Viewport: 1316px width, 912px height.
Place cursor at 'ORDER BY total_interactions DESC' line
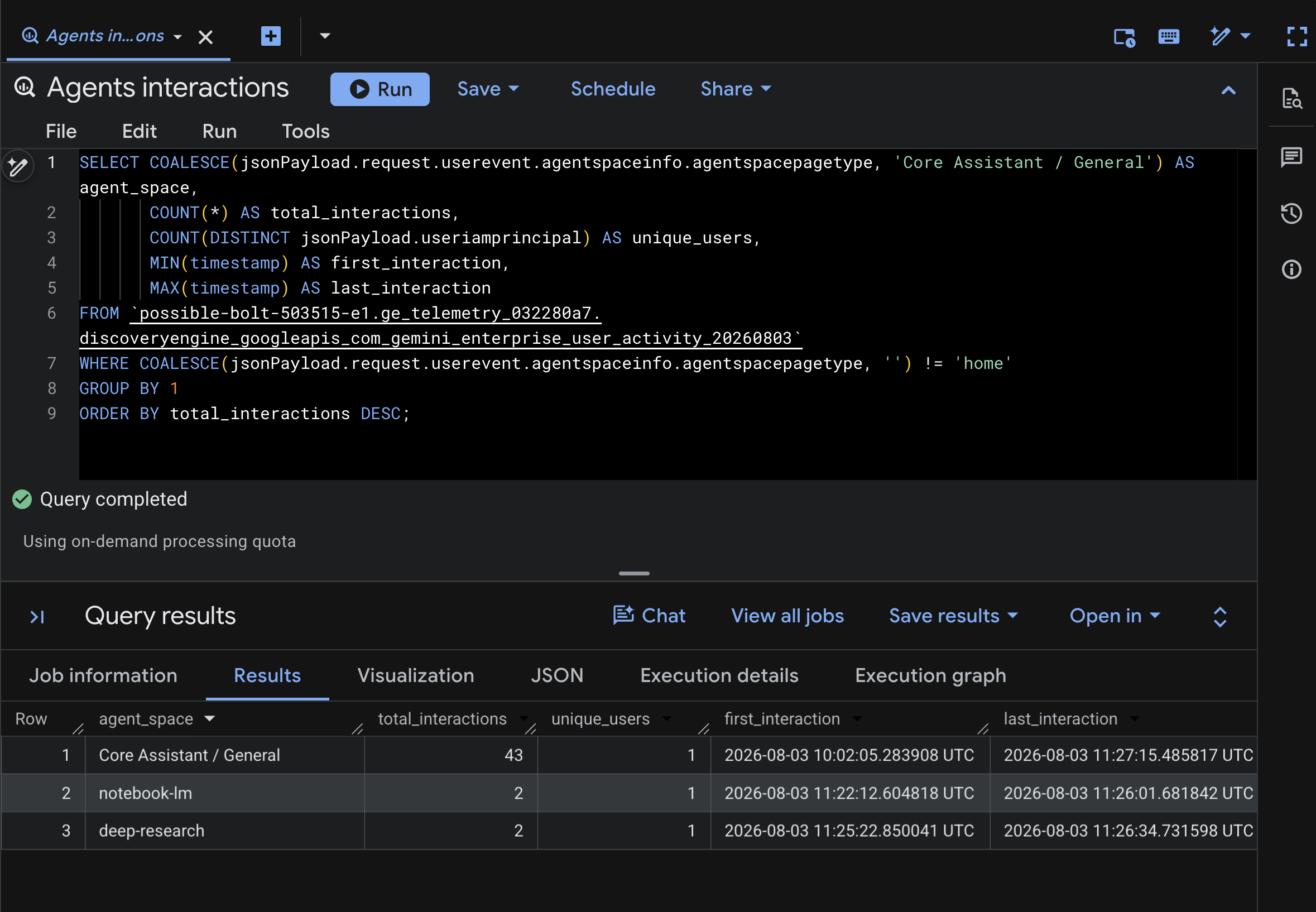[x=244, y=414]
